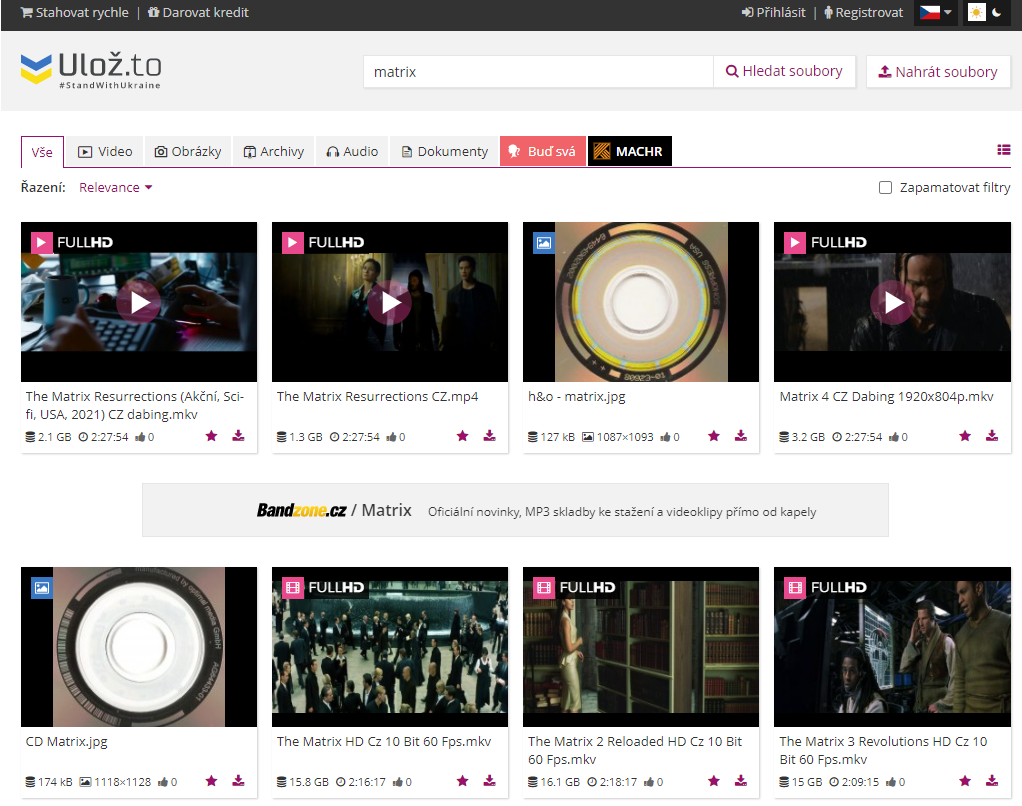Open the Czech flag language dropdown
1022x806 pixels.
point(935,13)
